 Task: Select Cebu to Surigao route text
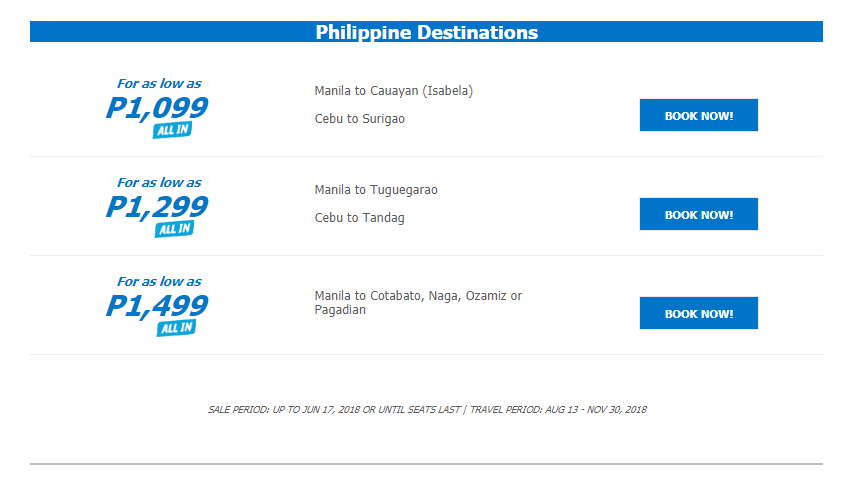click(x=360, y=118)
